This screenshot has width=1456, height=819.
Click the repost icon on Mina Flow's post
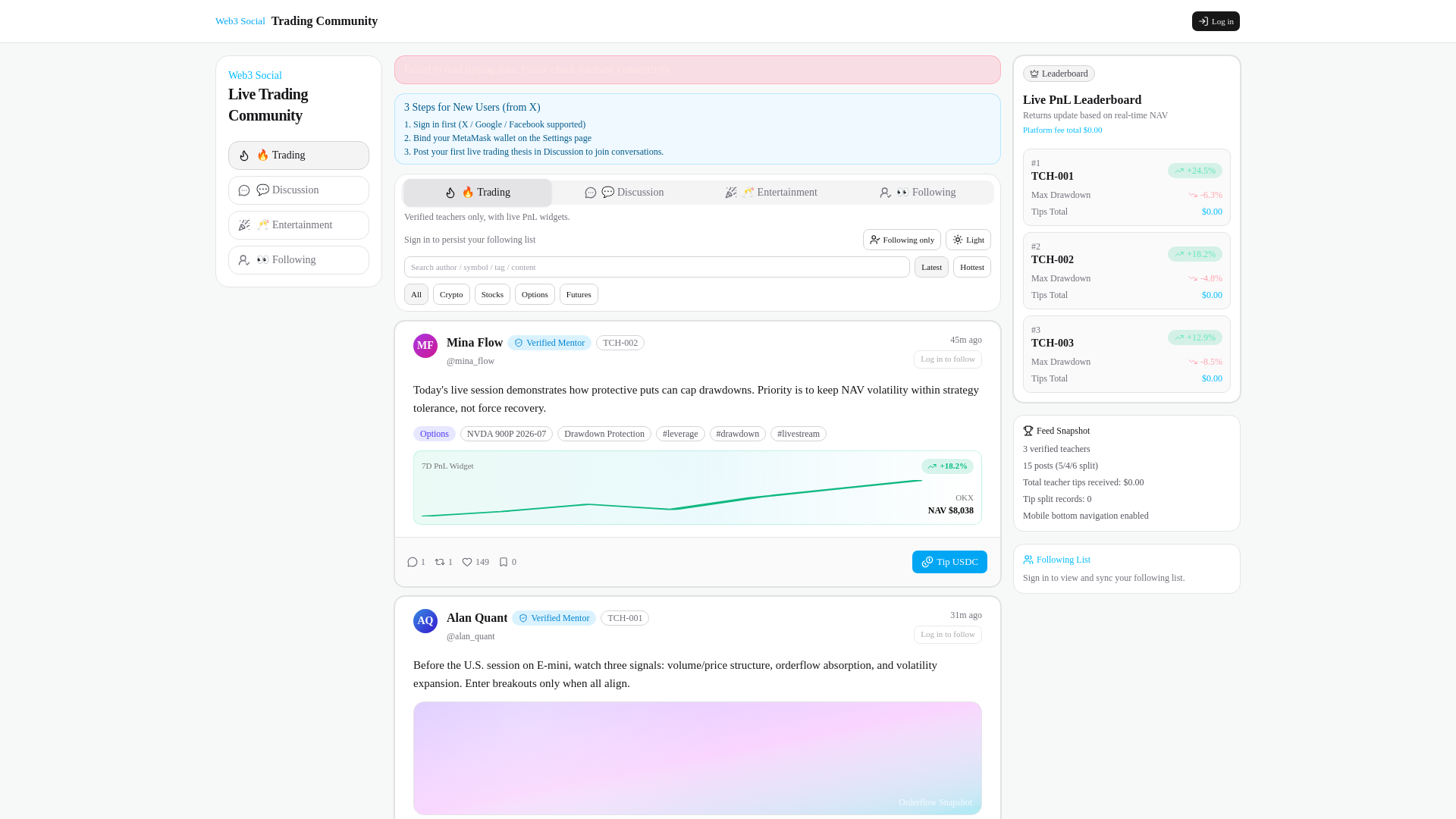click(x=440, y=562)
